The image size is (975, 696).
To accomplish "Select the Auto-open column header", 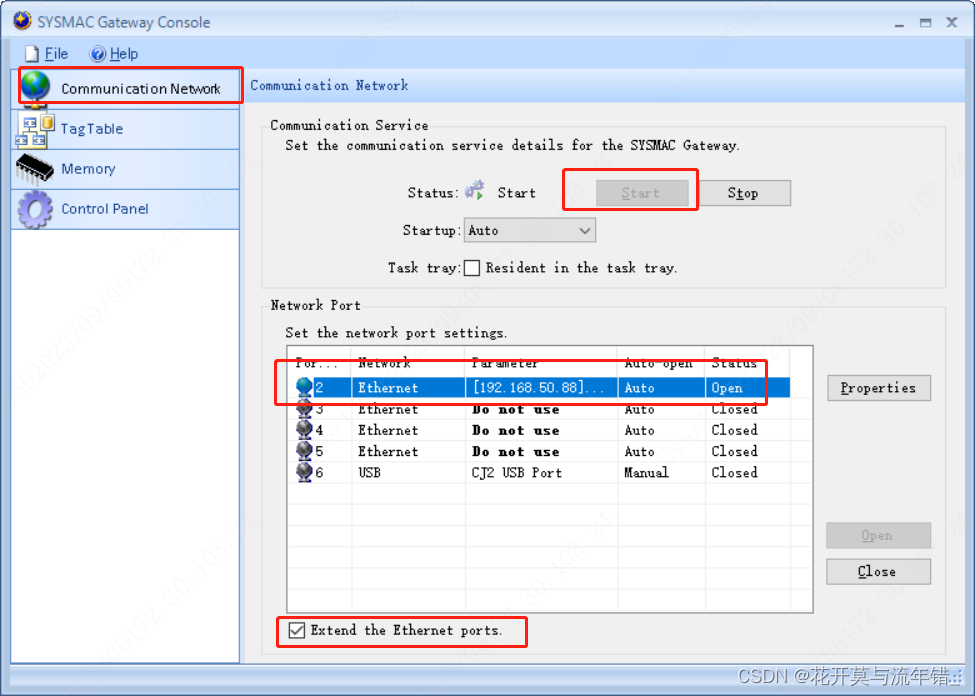I will pyautogui.click(x=662, y=363).
